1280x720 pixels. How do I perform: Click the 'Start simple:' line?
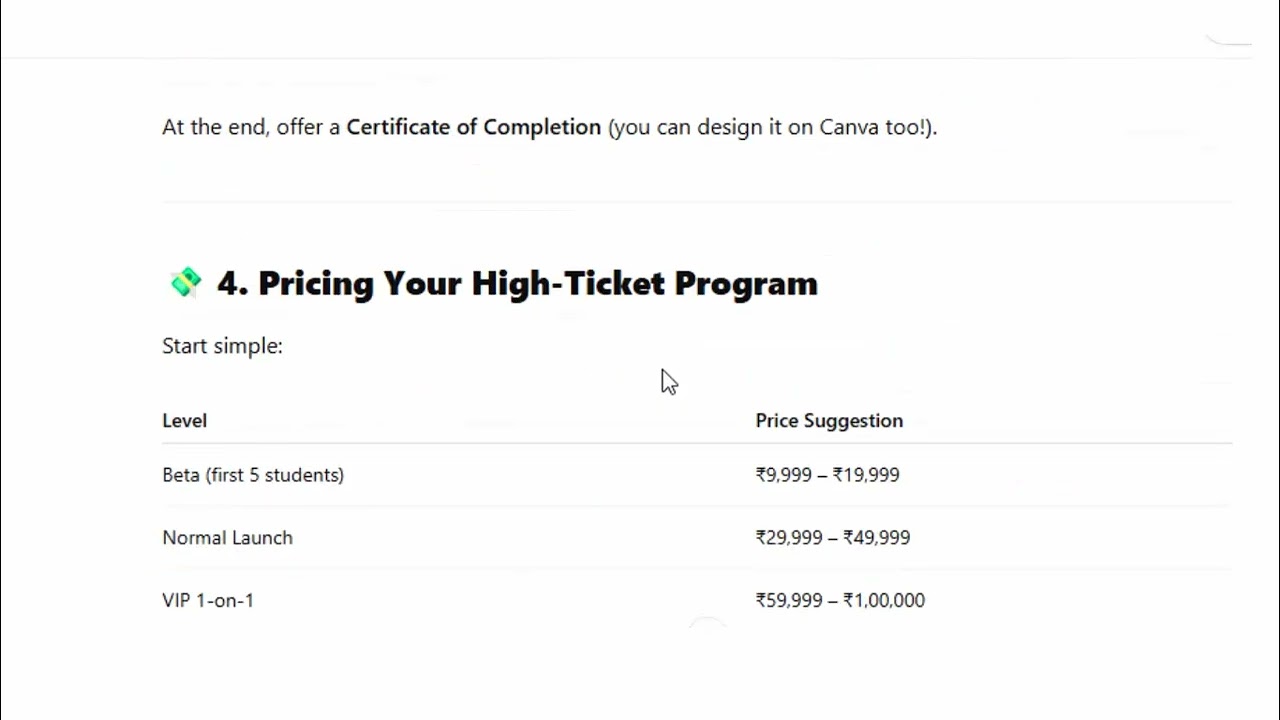(222, 346)
